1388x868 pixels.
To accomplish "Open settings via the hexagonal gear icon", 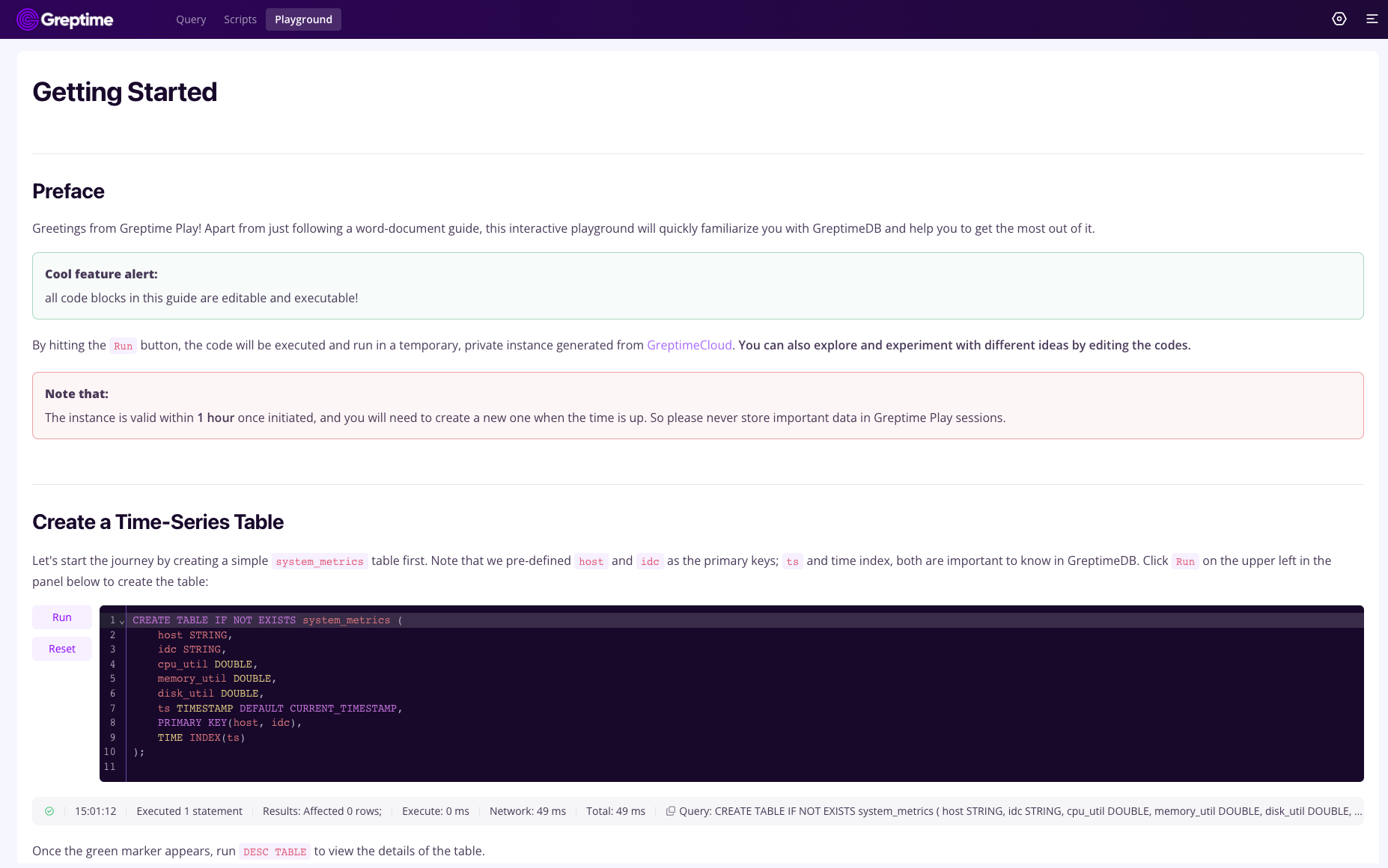I will pyautogui.click(x=1339, y=19).
